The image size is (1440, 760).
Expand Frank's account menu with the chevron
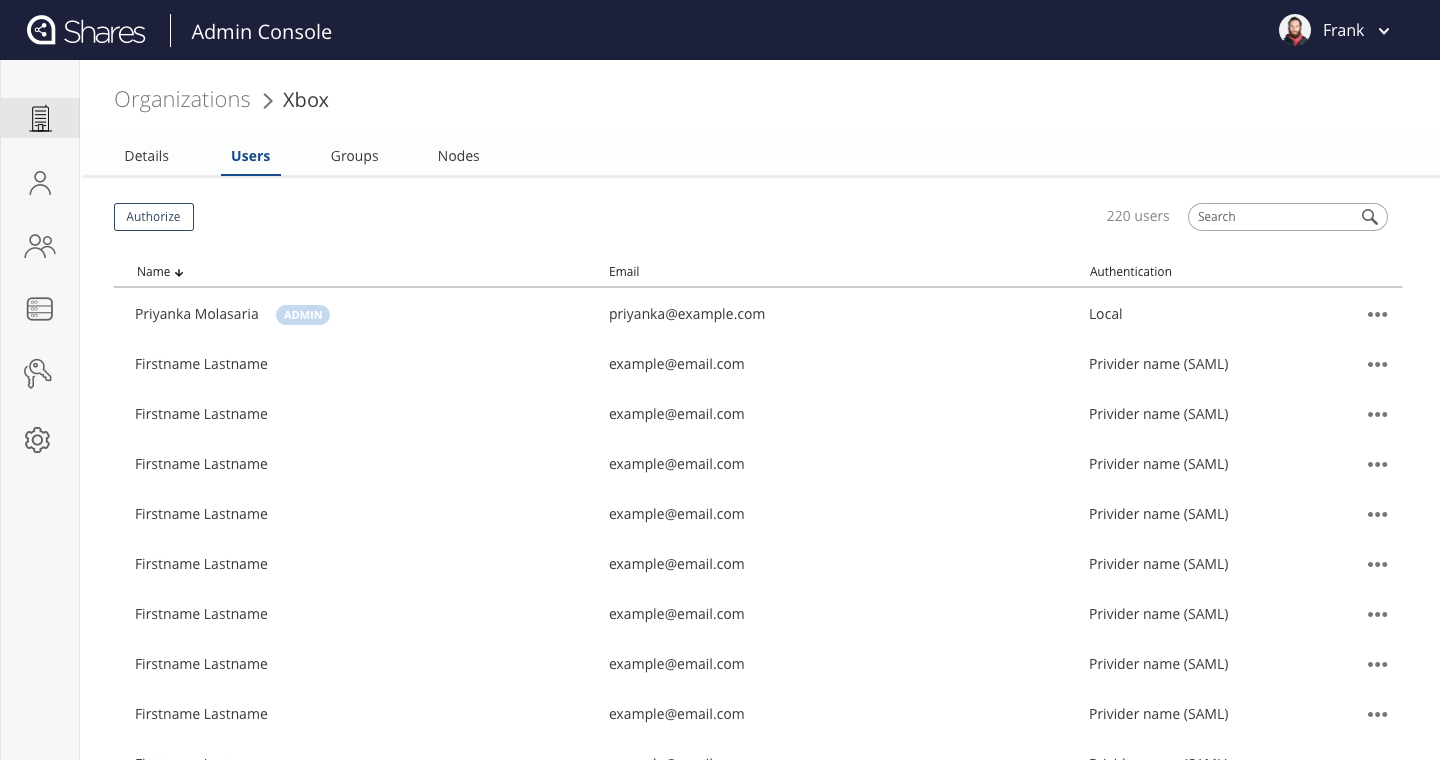tap(1384, 31)
